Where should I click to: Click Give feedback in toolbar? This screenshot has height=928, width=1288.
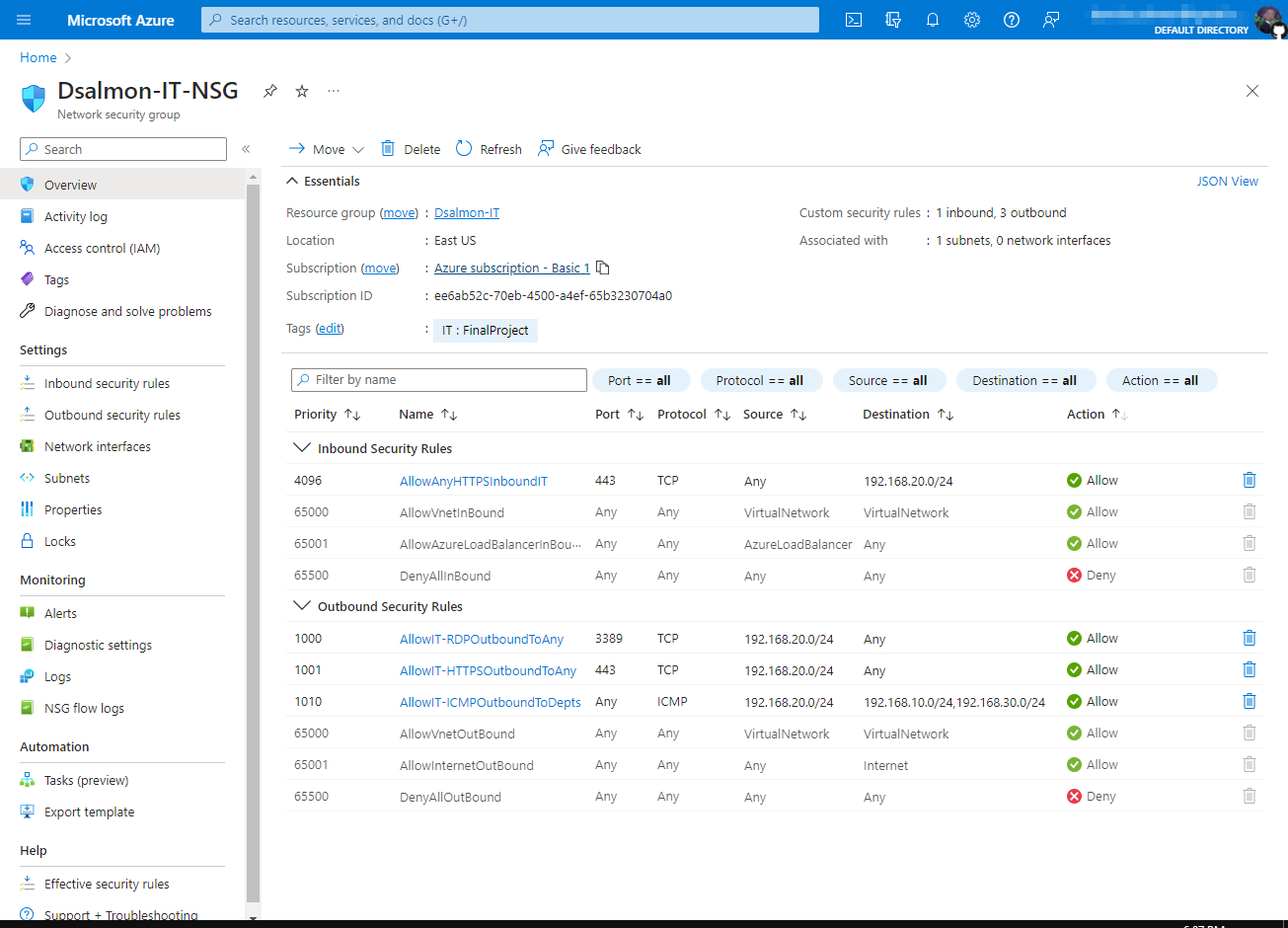589,149
